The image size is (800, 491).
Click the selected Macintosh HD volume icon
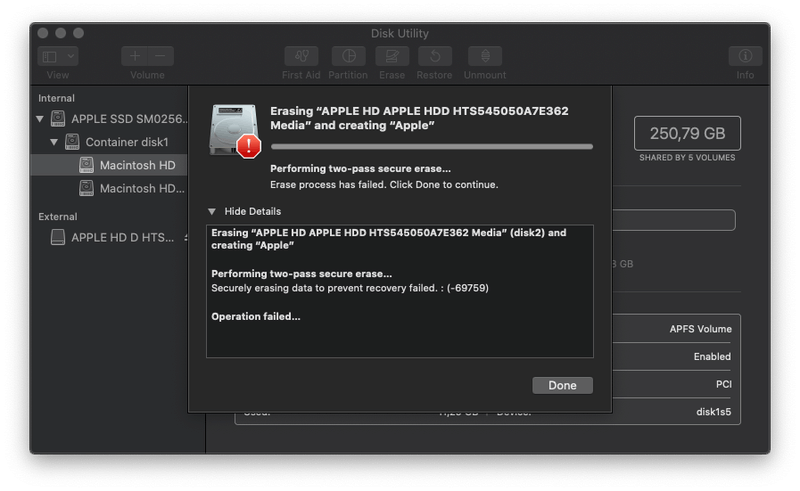86,165
